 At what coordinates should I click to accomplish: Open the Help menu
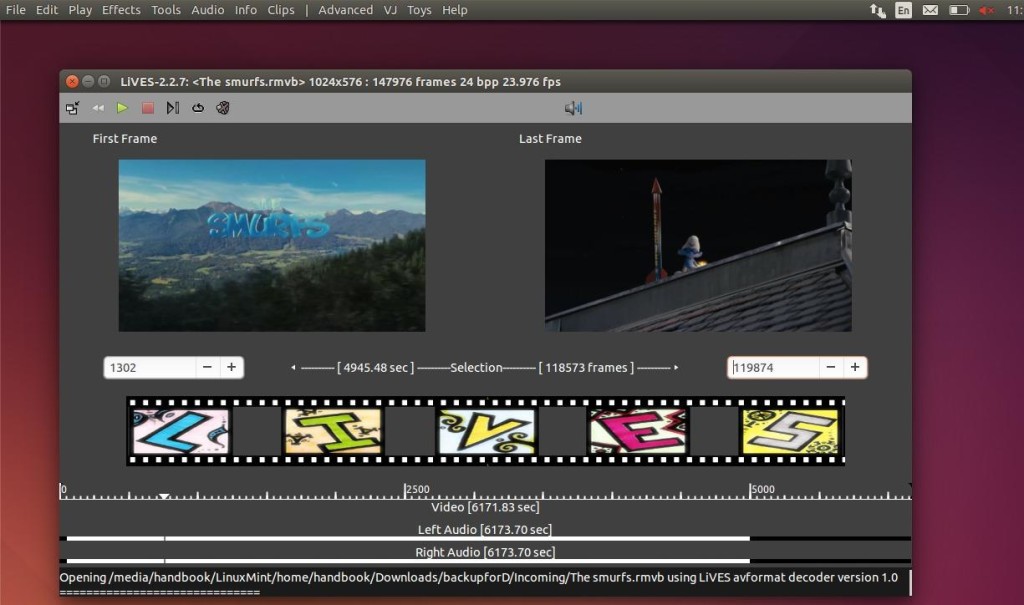point(455,10)
